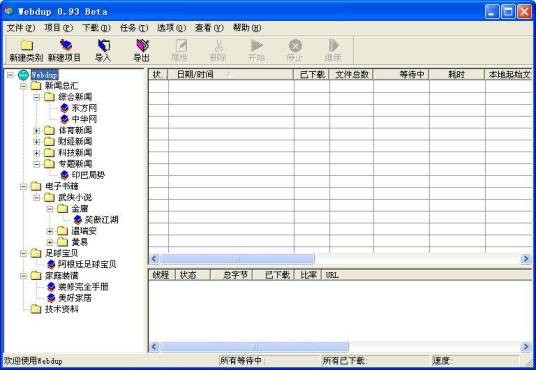536x370 pixels.
Task: Click the project icon beside 东方网
Action: [x=64, y=108]
